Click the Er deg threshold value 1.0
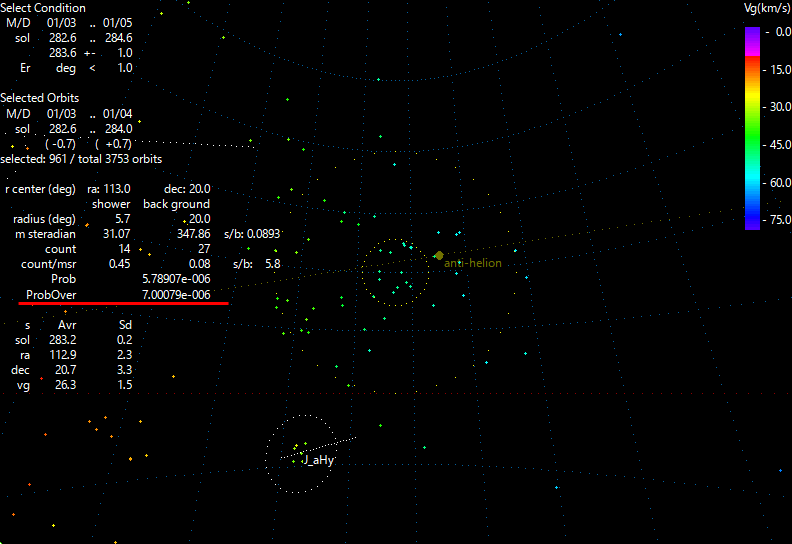This screenshot has width=792, height=544. pyautogui.click(x=124, y=68)
